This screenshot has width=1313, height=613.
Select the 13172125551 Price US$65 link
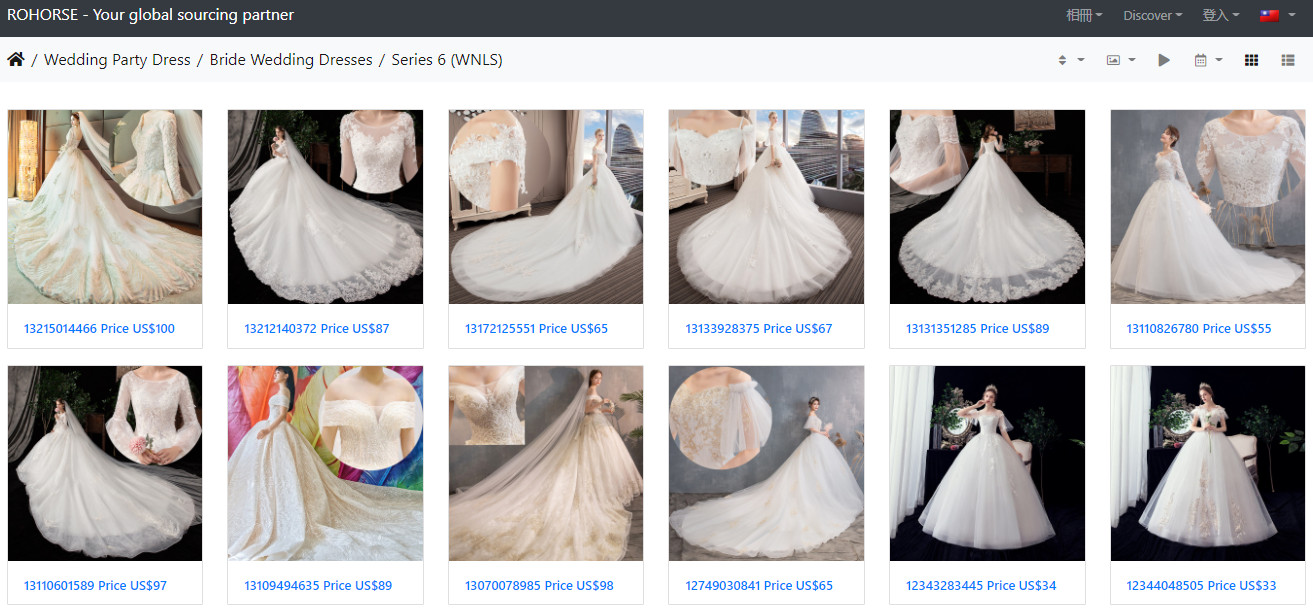536,328
